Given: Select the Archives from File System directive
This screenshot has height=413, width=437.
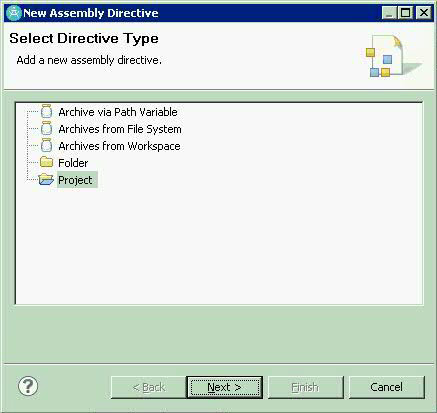Looking at the screenshot, I should click(x=120, y=129).
